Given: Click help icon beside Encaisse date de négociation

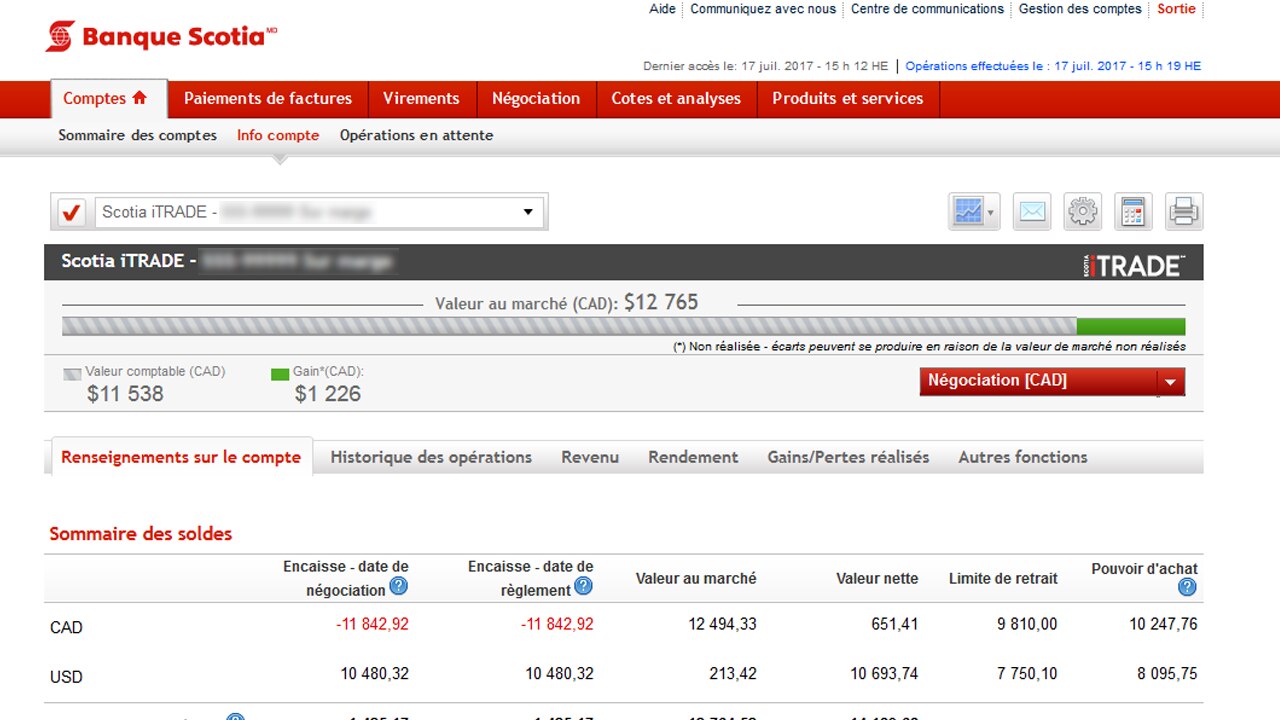Looking at the screenshot, I should pyautogui.click(x=398, y=586).
